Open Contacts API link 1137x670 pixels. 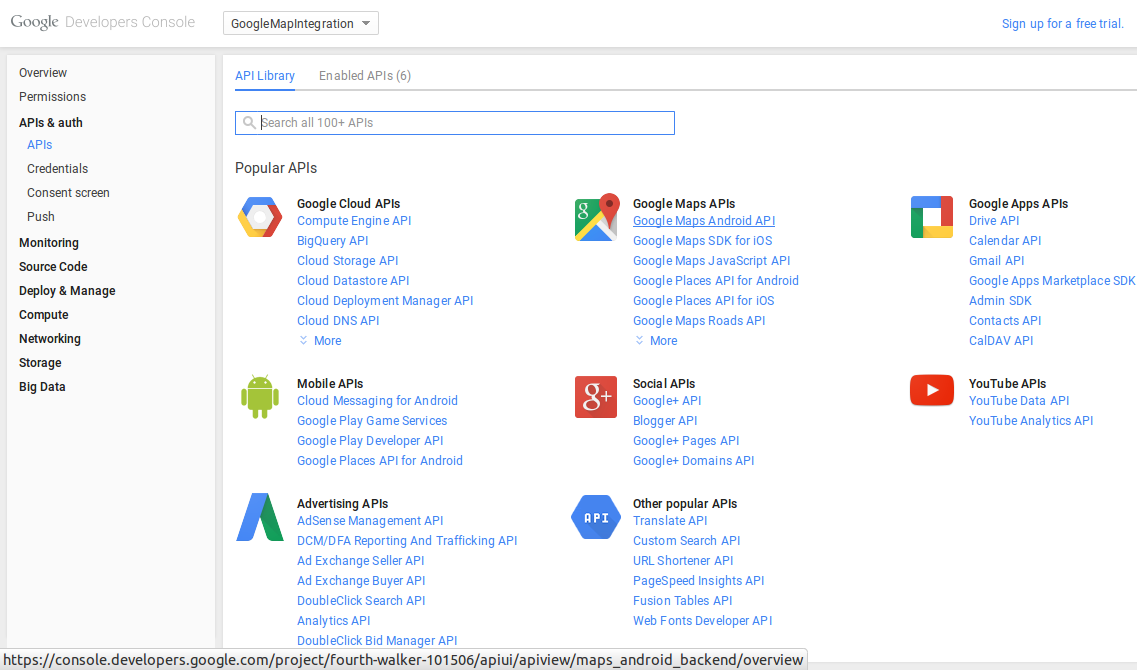tap(1005, 320)
